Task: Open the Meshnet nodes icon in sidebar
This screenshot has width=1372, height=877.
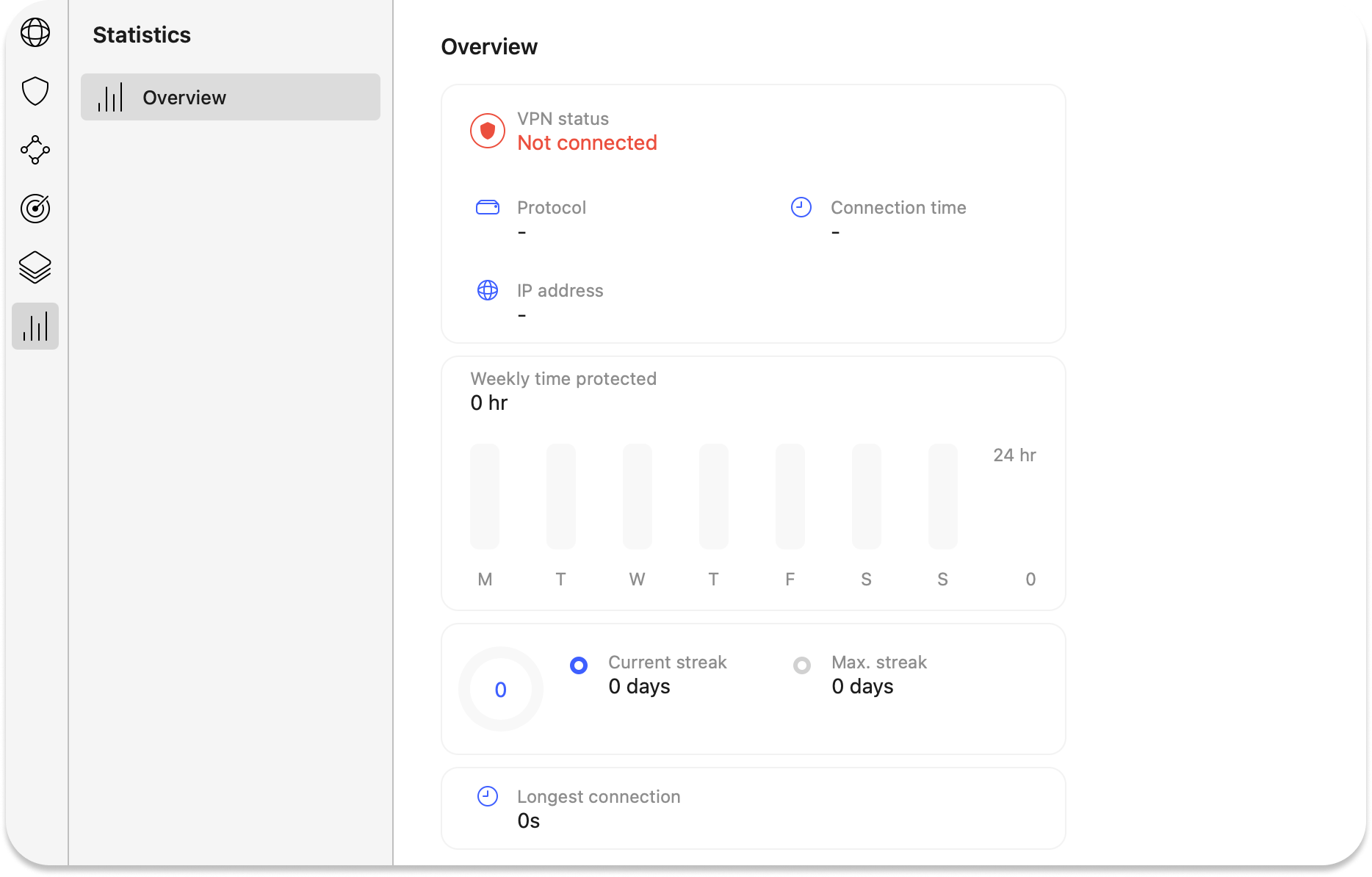Action: point(35,150)
